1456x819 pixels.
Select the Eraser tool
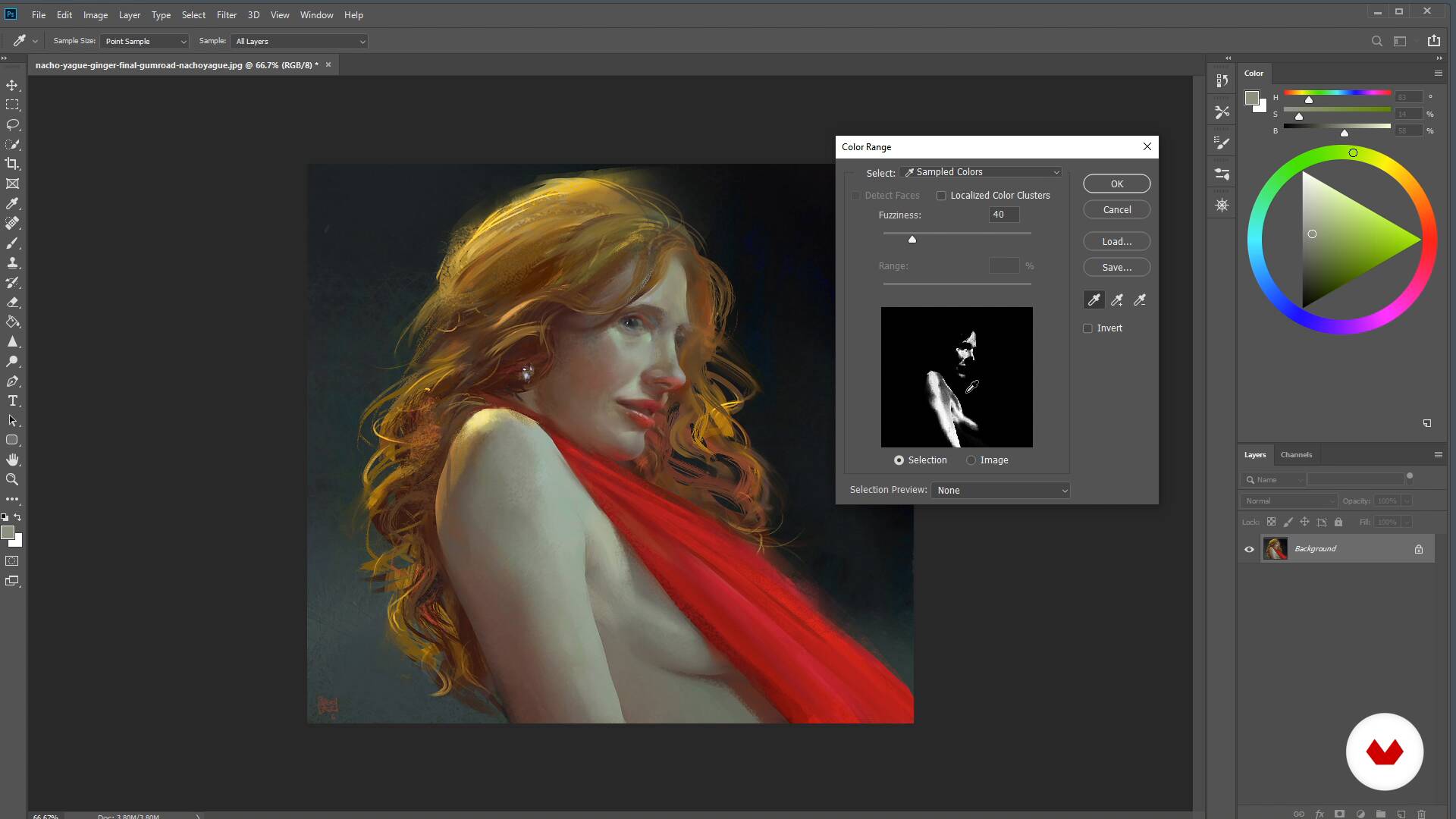(12, 302)
